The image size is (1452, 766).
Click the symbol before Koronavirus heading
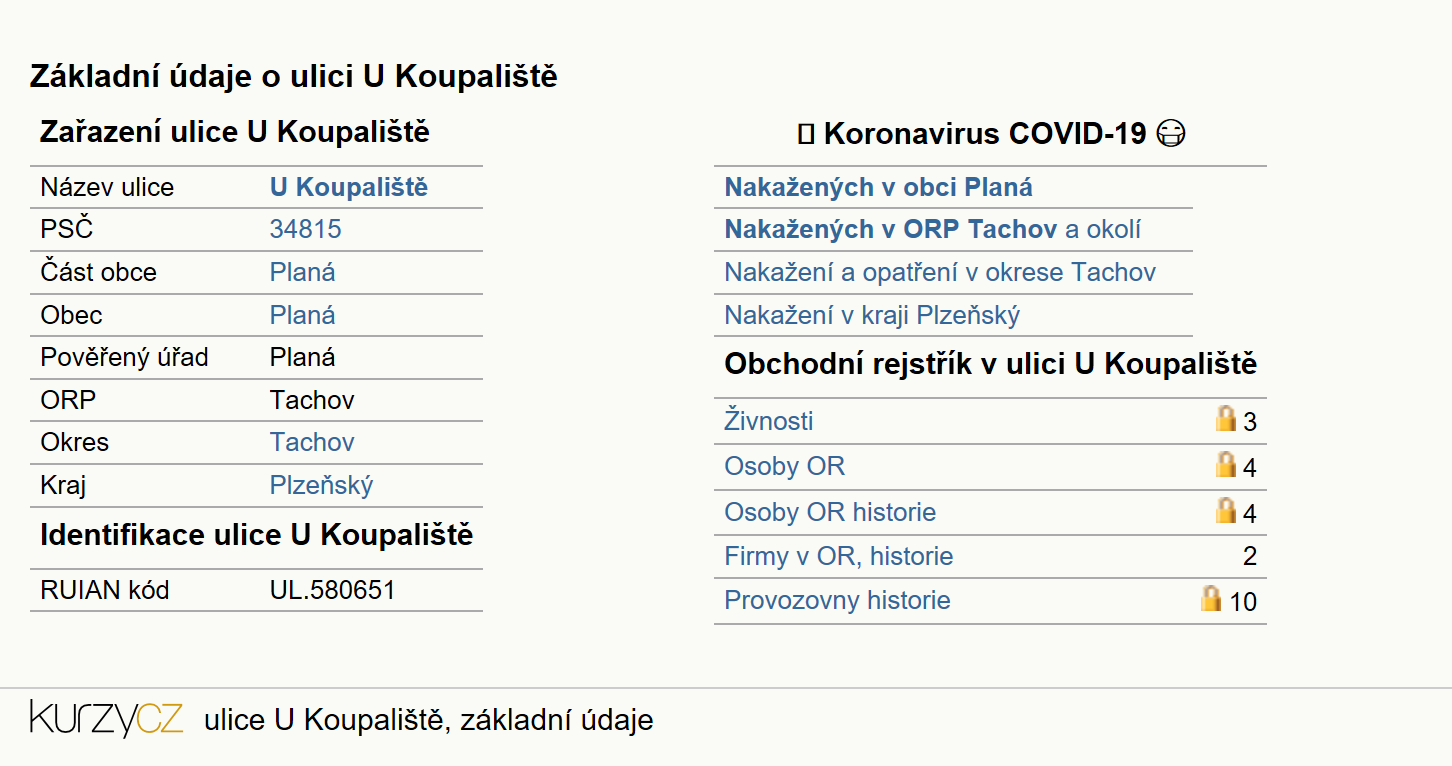point(805,133)
